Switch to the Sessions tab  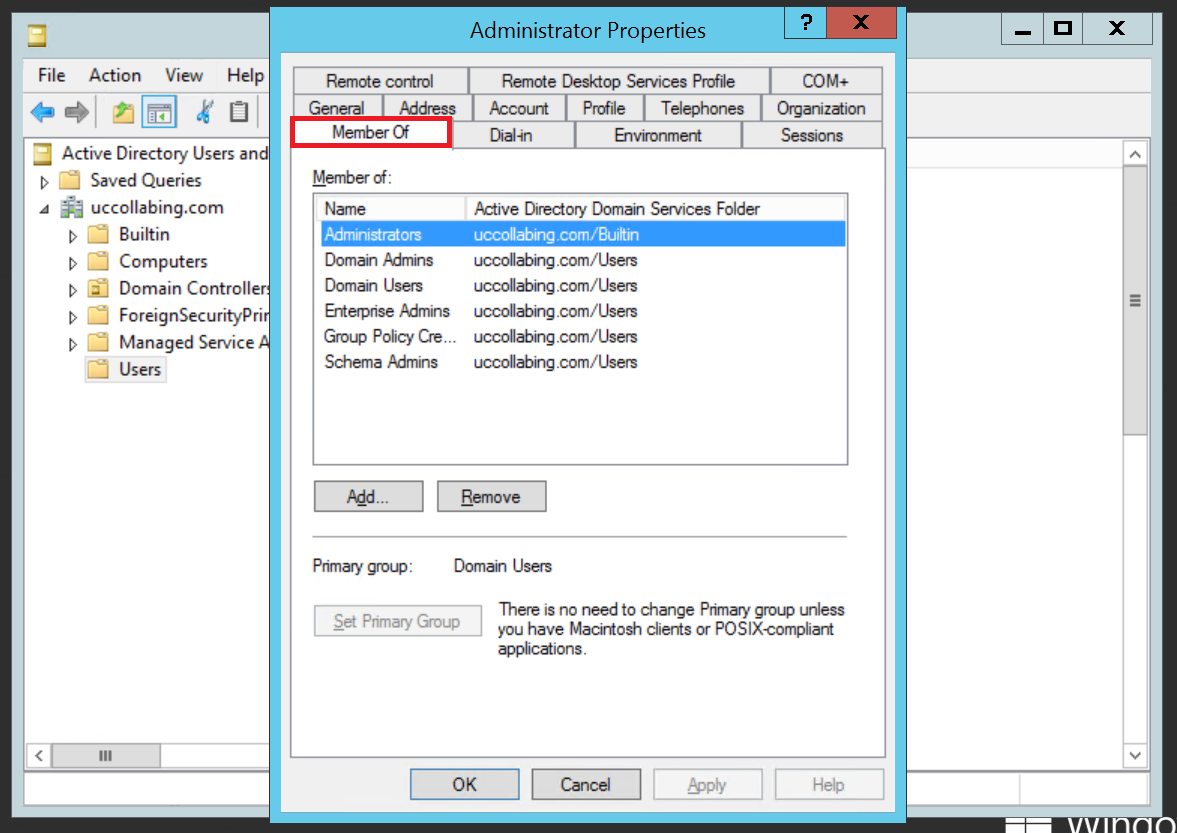[812, 135]
